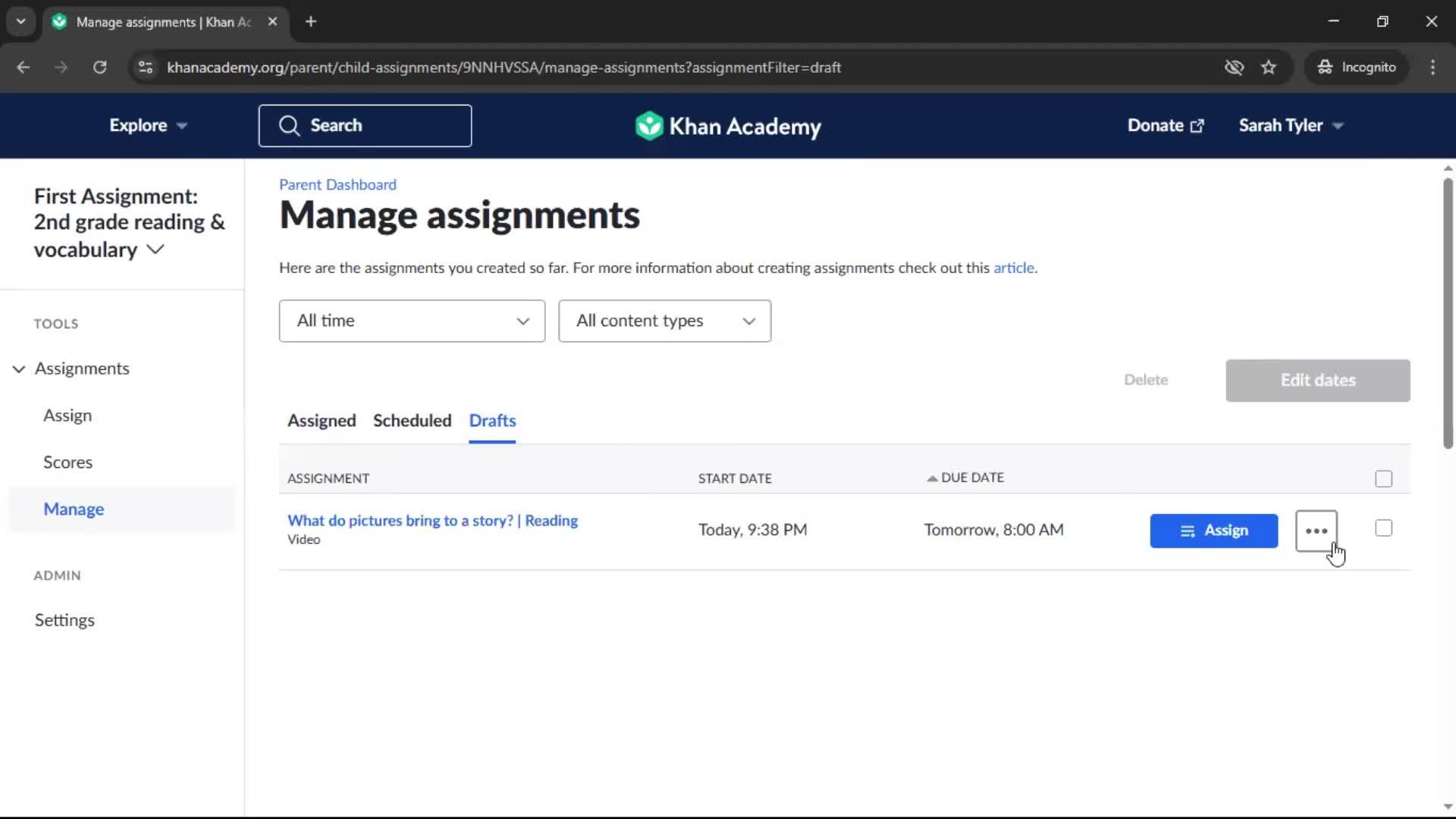Switch to the Assigned tab

[322, 420]
